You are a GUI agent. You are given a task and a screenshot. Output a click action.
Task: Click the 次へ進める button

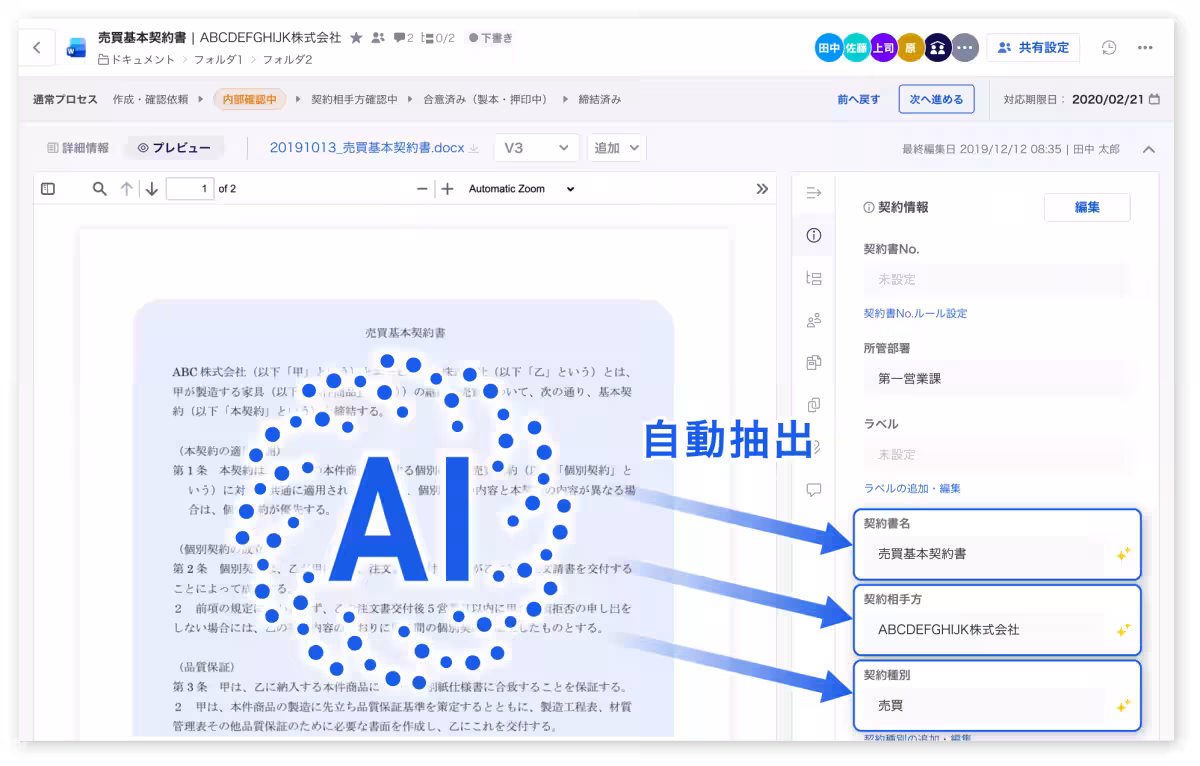(936, 100)
